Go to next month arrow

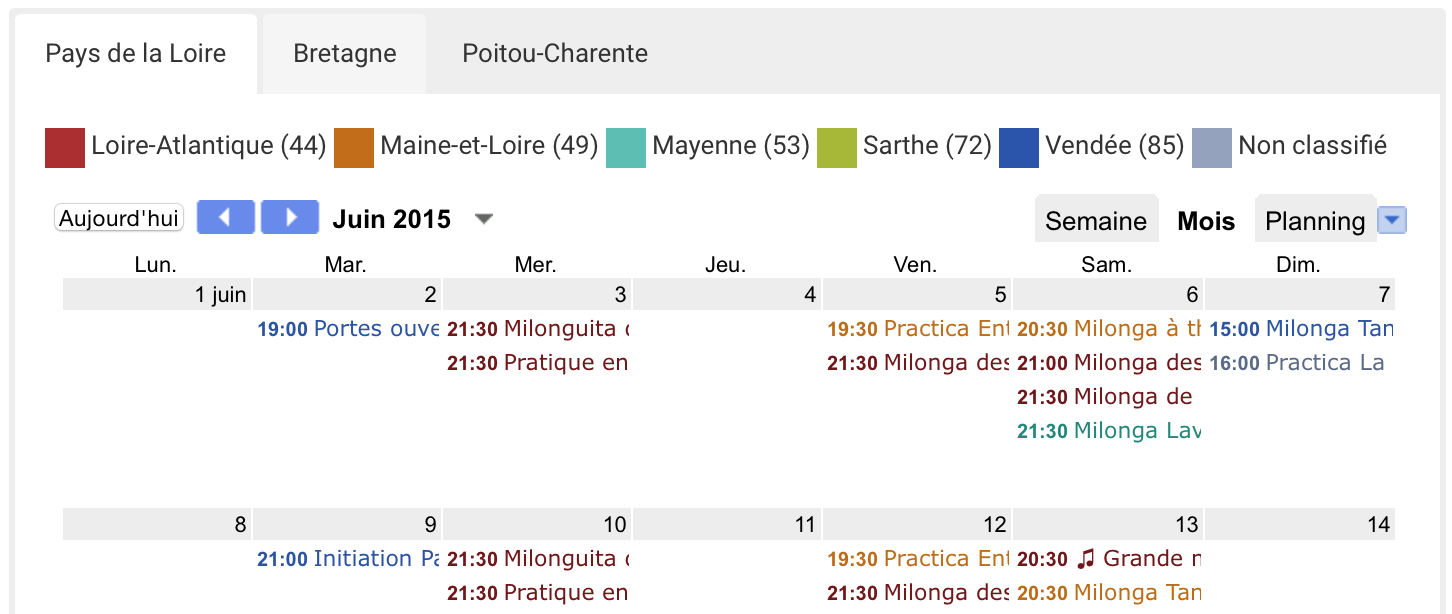tap(290, 217)
